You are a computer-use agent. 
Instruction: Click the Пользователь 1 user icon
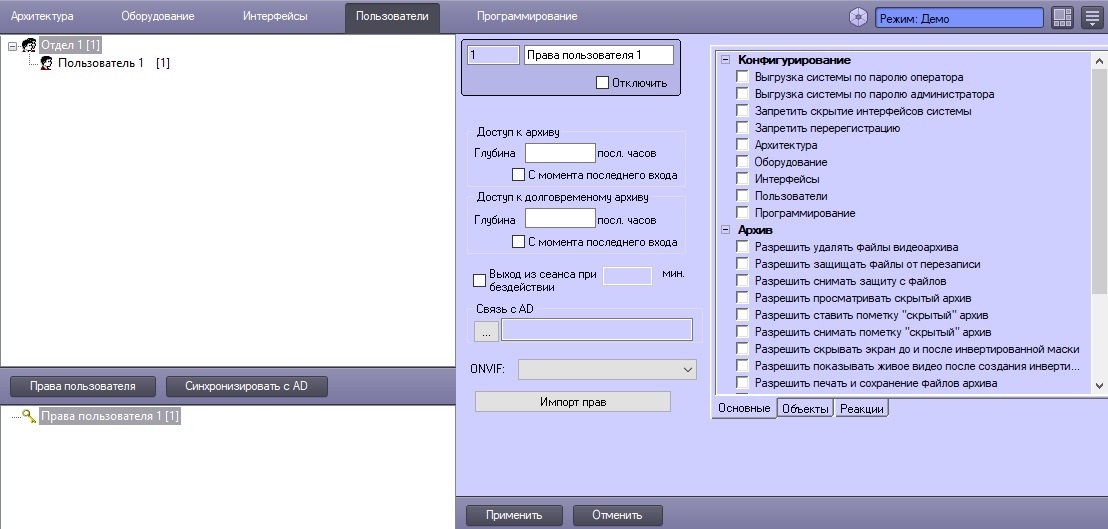(45, 63)
